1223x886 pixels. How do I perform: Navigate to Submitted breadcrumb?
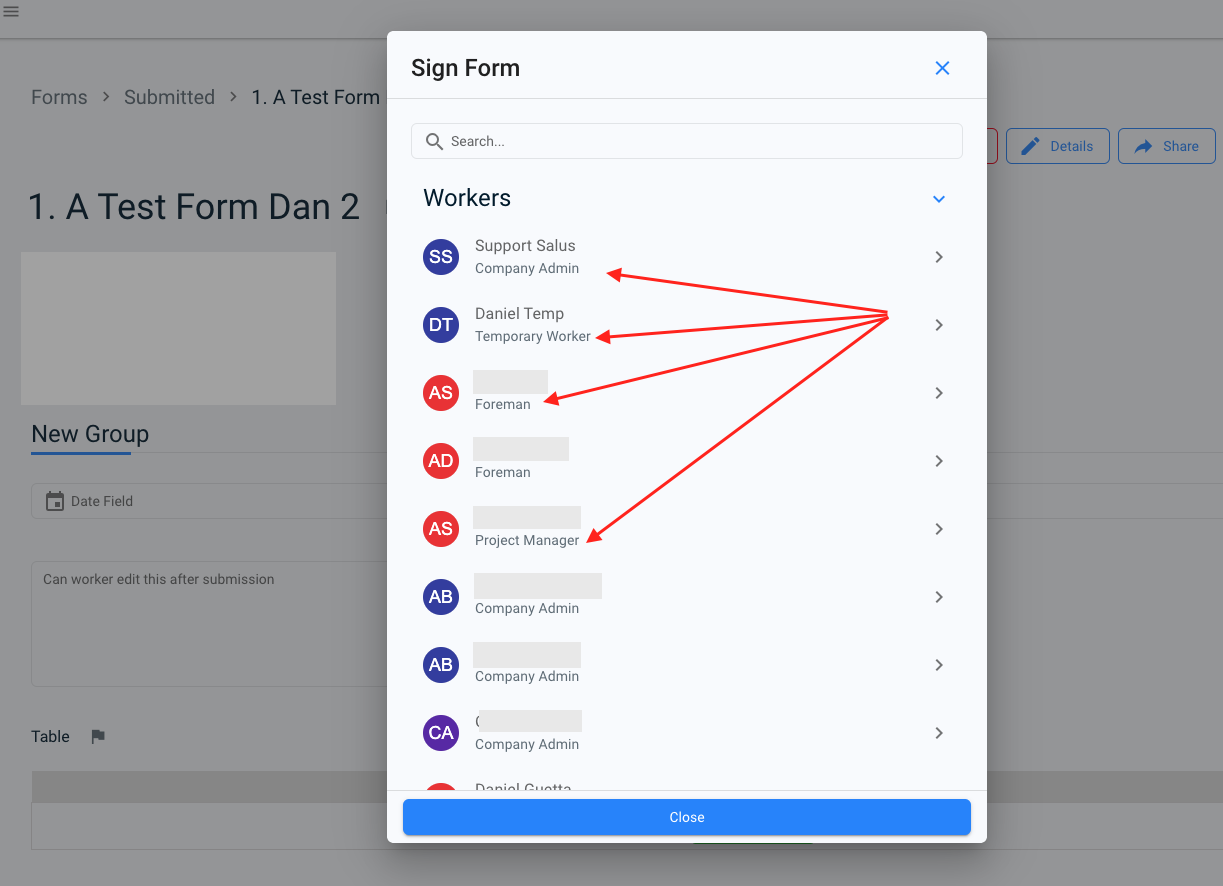[x=169, y=97]
